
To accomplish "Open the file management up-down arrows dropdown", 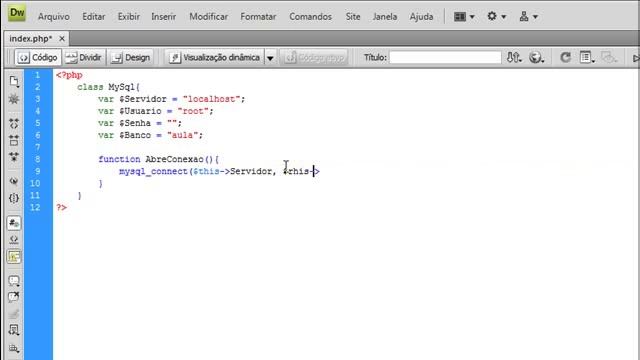I will tap(514, 58).
